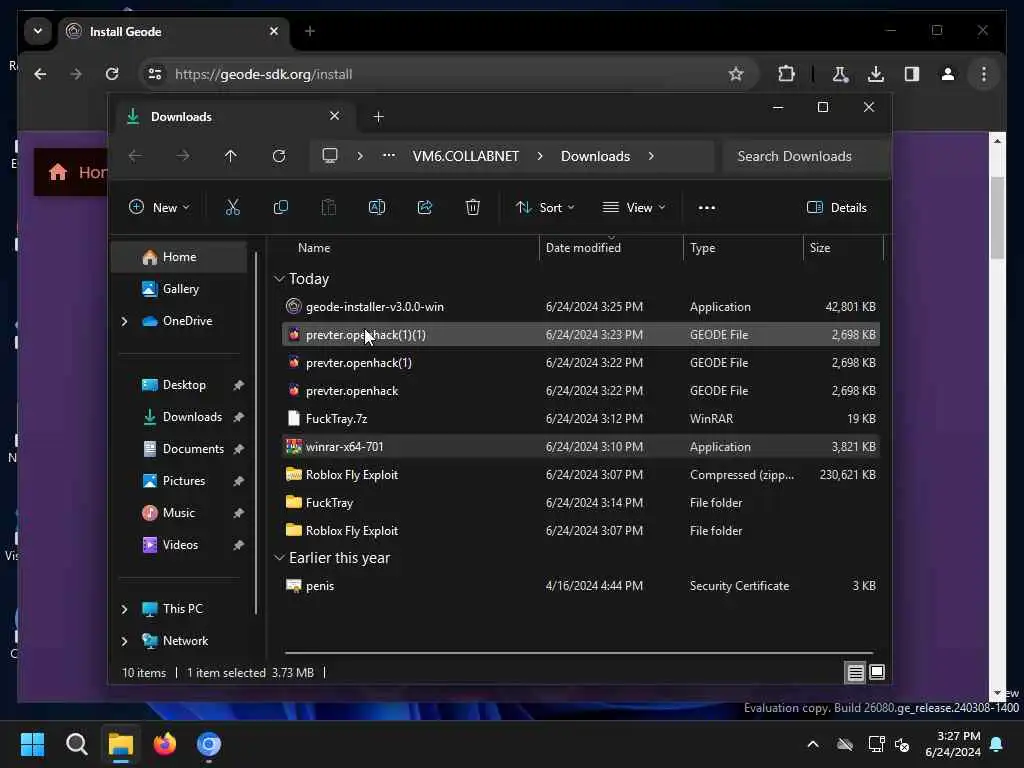Select Home in the navigation pane

click(x=179, y=257)
